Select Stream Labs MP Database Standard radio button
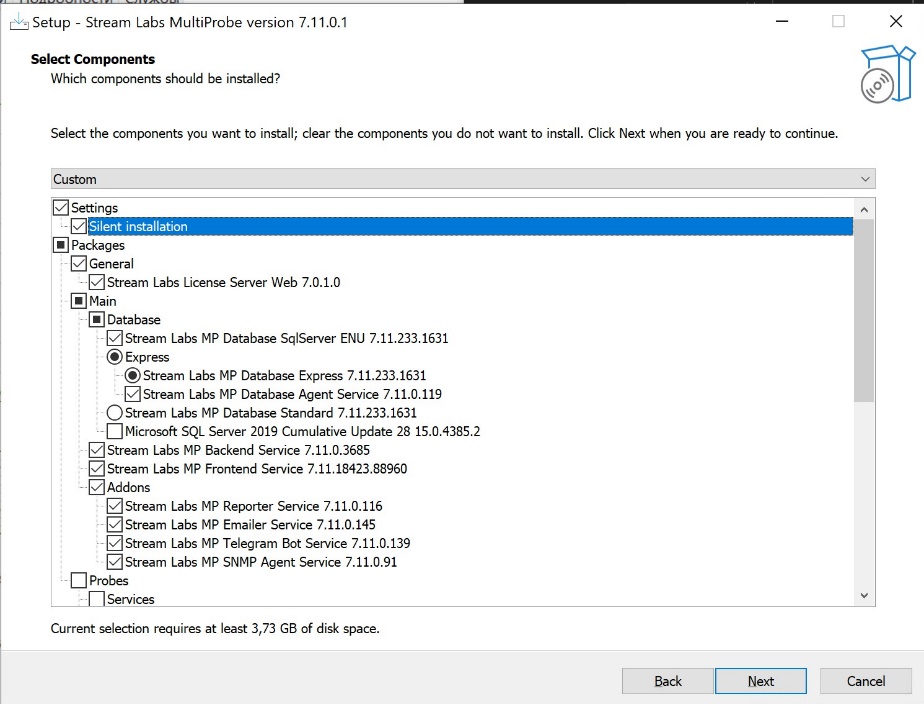The image size is (924, 704). point(115,413)
